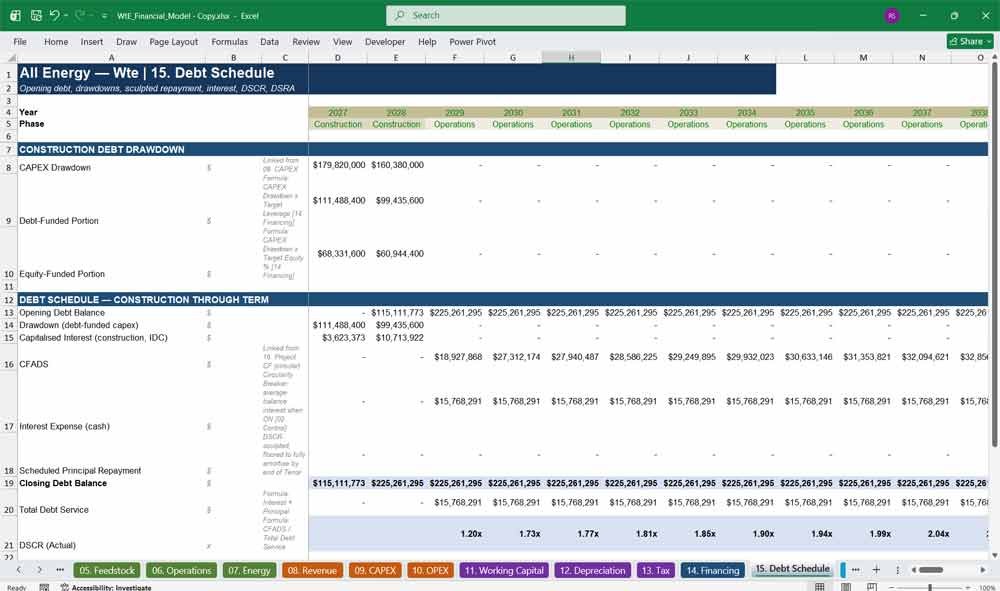Click the more sheets ellipsis after Debt Schedule
The height and width of the screenshot is (591, 1000).
[x=855, y=569]
